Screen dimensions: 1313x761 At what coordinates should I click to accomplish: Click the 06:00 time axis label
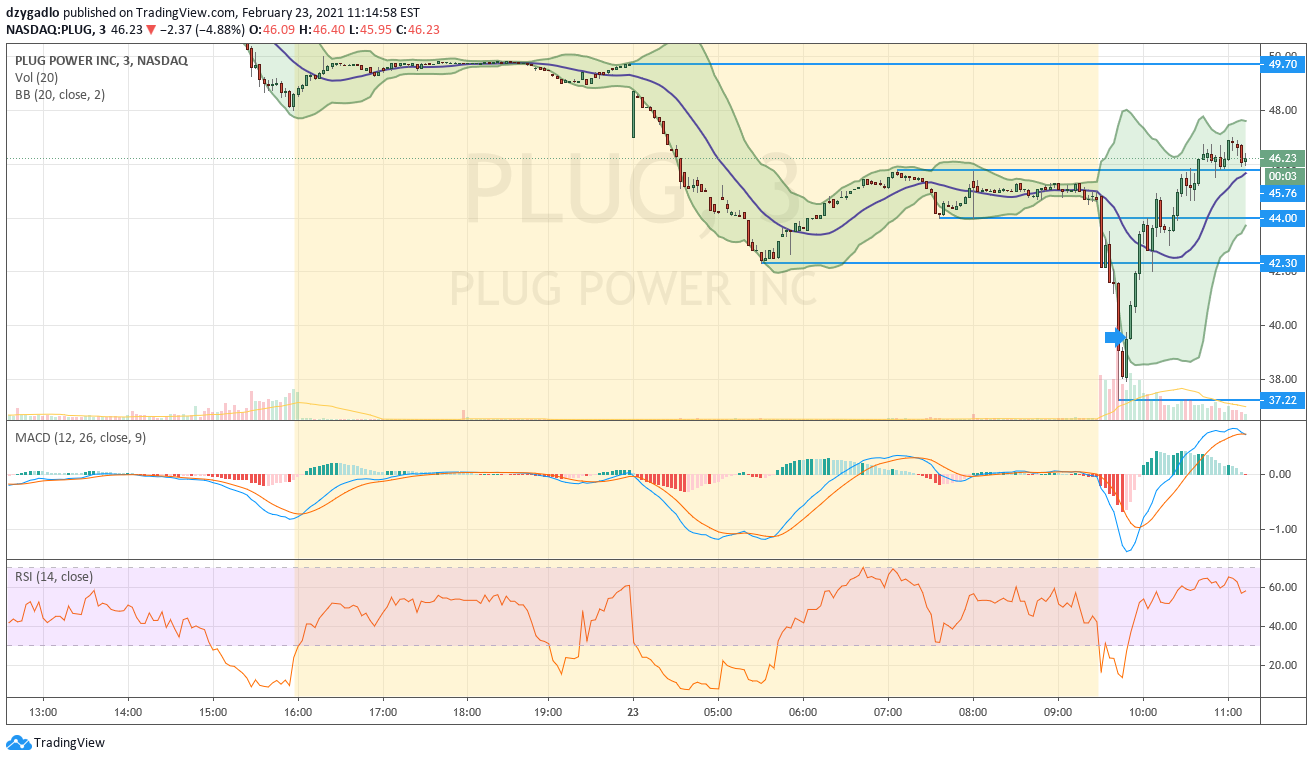803,712
